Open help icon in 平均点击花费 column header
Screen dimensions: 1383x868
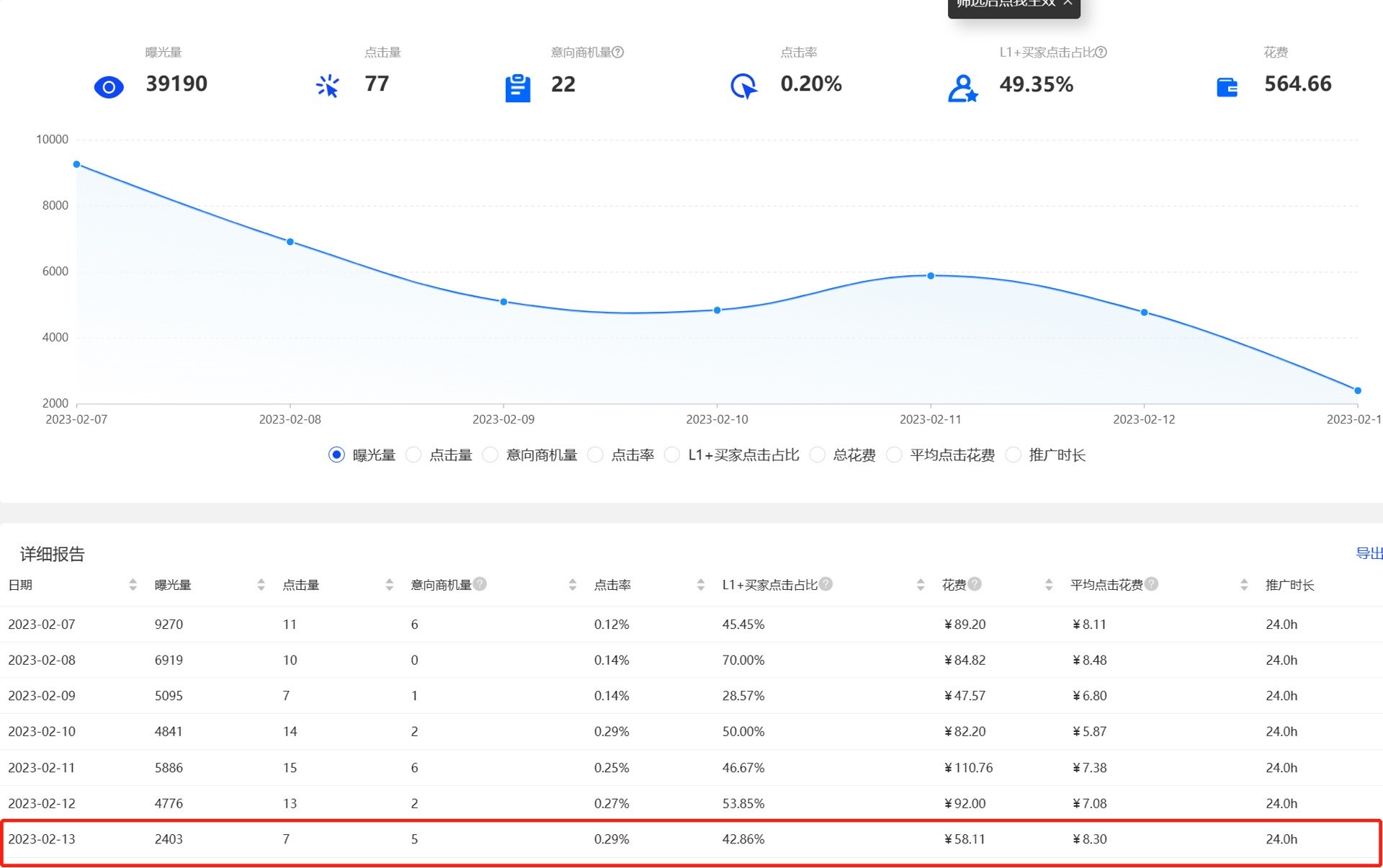point(1151,584)
